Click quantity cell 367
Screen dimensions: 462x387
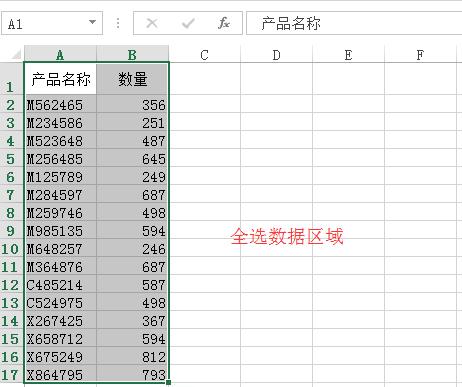[x=133, y=320]
